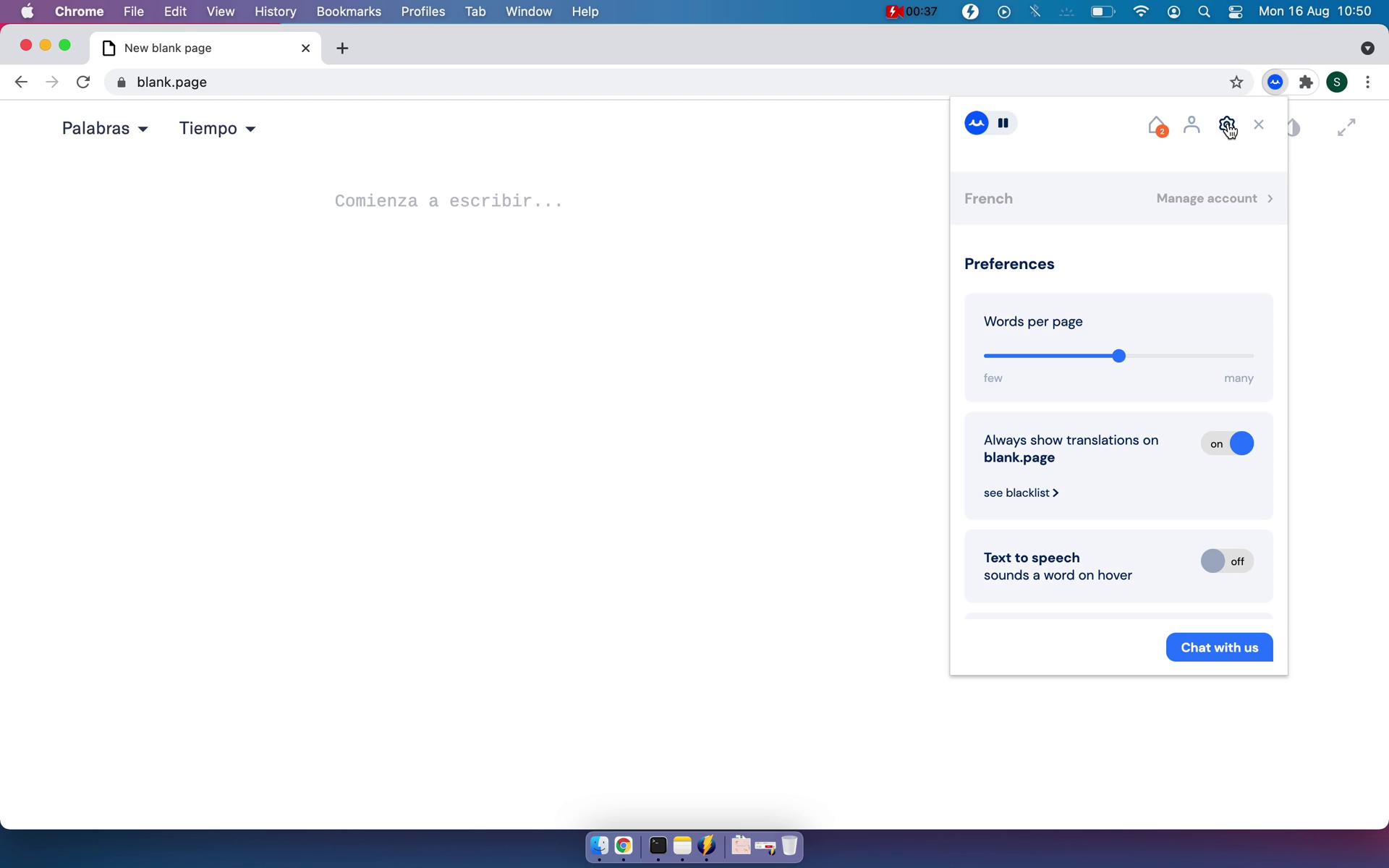Click the many end of slider
The image size is (1389, 868).
1239,378
